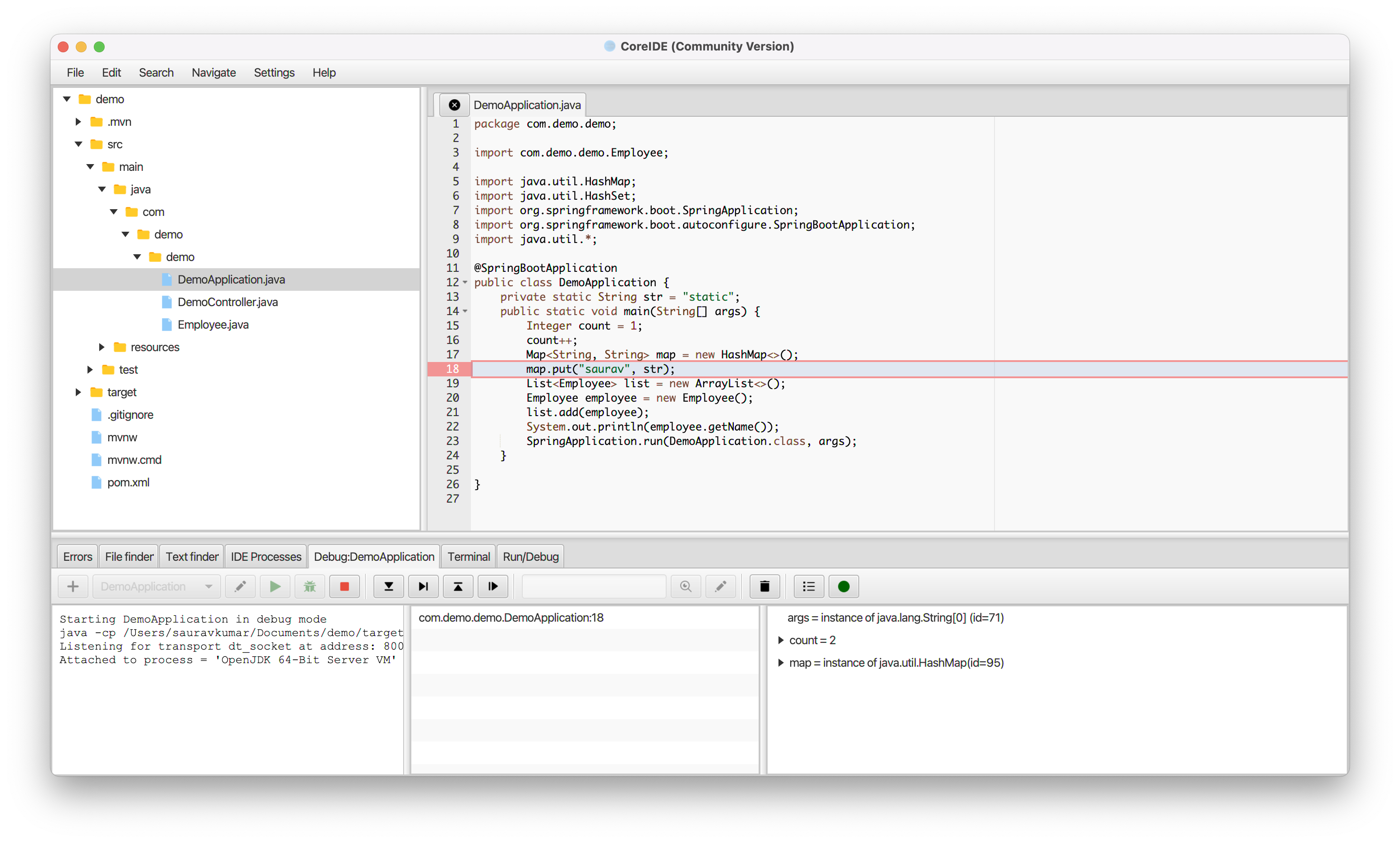
Task: Click the debug expression input field
Action: click(594, 586)
